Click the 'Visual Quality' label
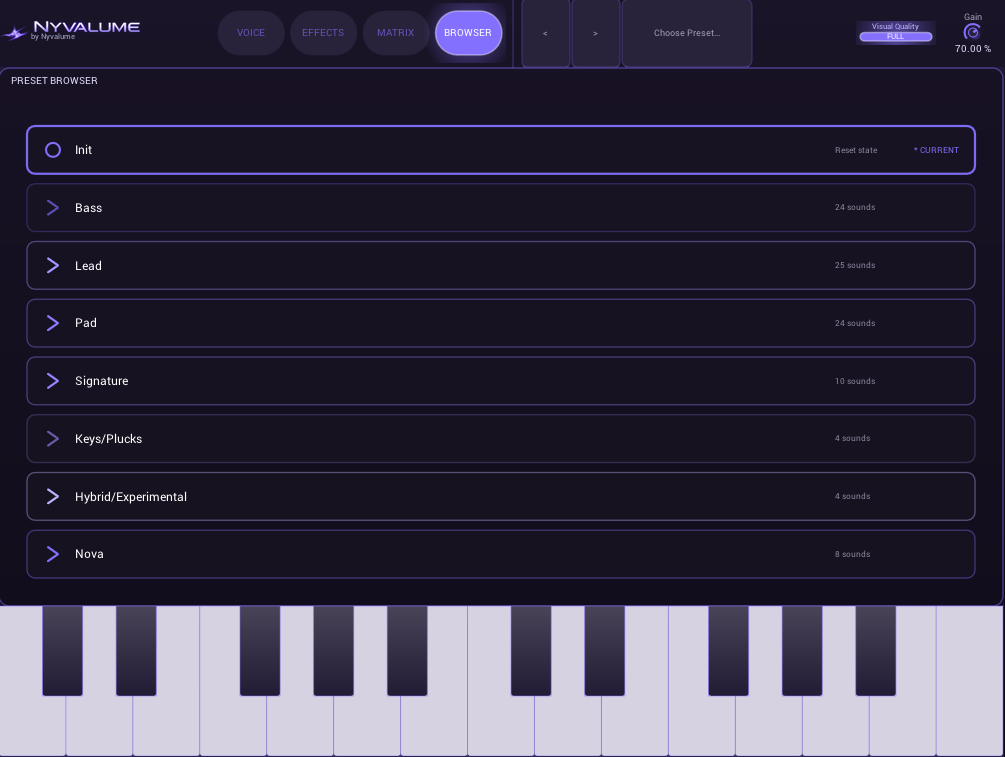Image resolution: width=1005 pixels, height=757 pixels. click(x=895, y=26)
